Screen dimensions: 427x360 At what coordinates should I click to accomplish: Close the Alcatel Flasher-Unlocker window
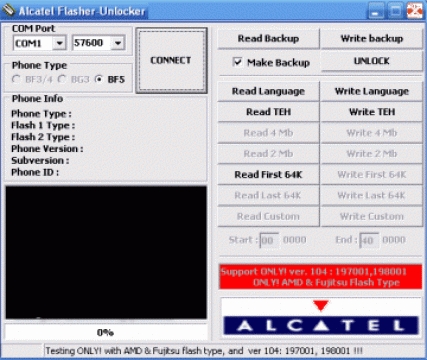pyautogui.click(x=415, y=11)
